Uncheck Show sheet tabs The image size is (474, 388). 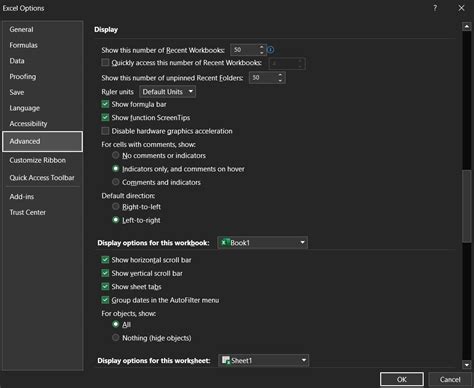[x=105, y=287]
